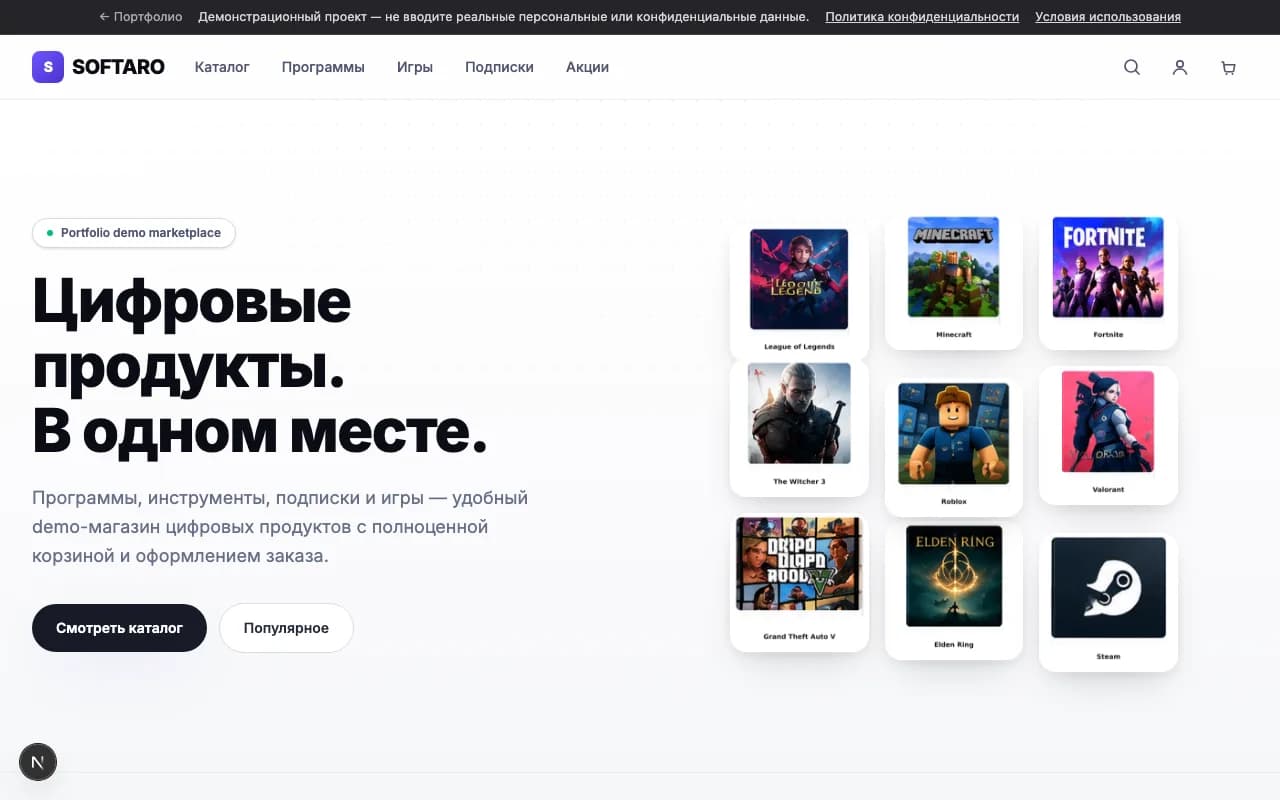The height and width of the screenshot is (800, 1280).
Task: Open the Условия использования link
Action: tap(1108, 17)
